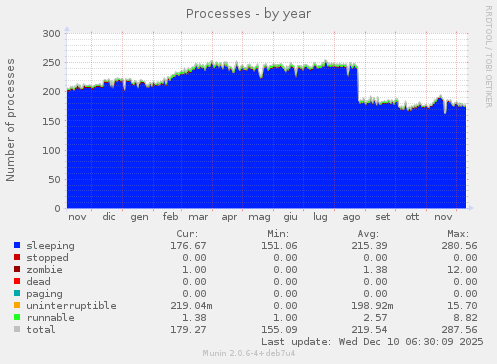Click the 'dic' month label

click(x=109, y=217)
